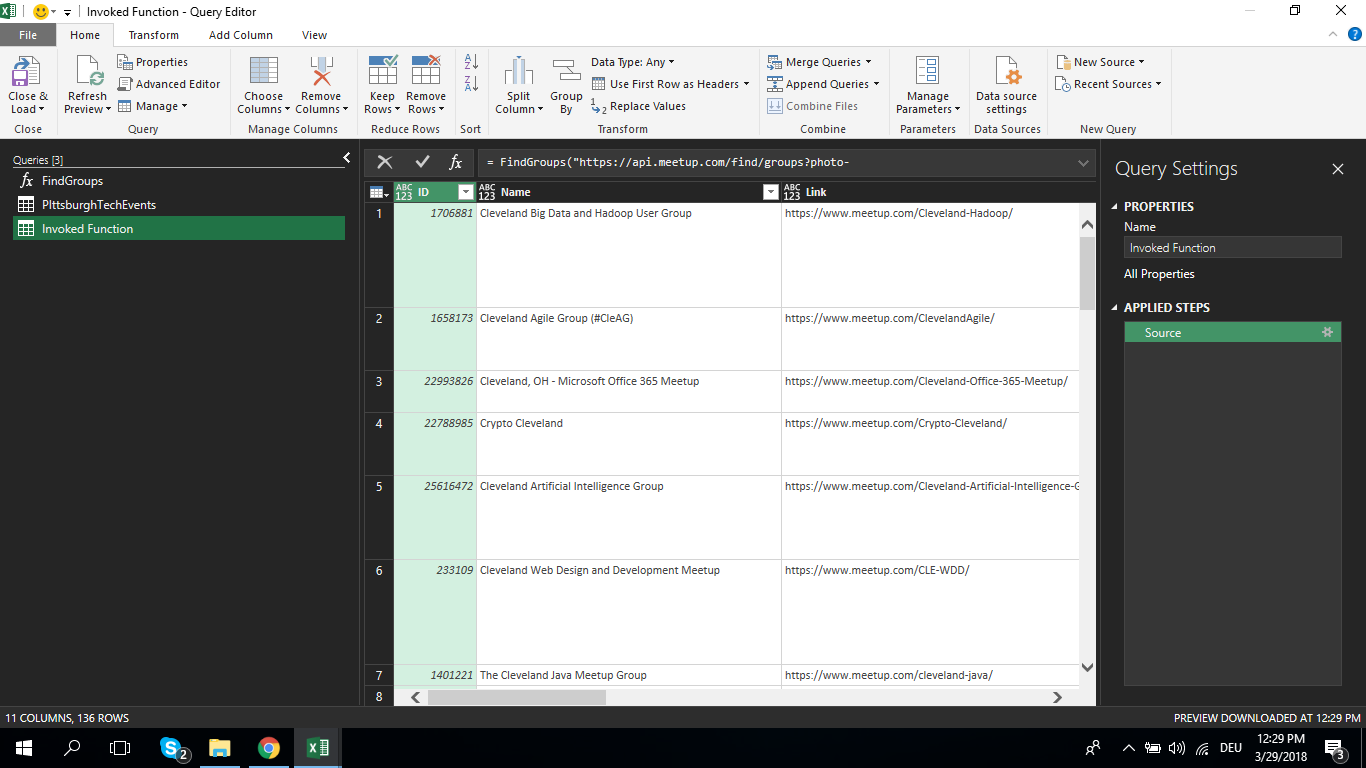Image resolution: width=1366 pixels, height=768 pixels.
Task: Click the Split Column icon
Action: click(x=518, y=74)
